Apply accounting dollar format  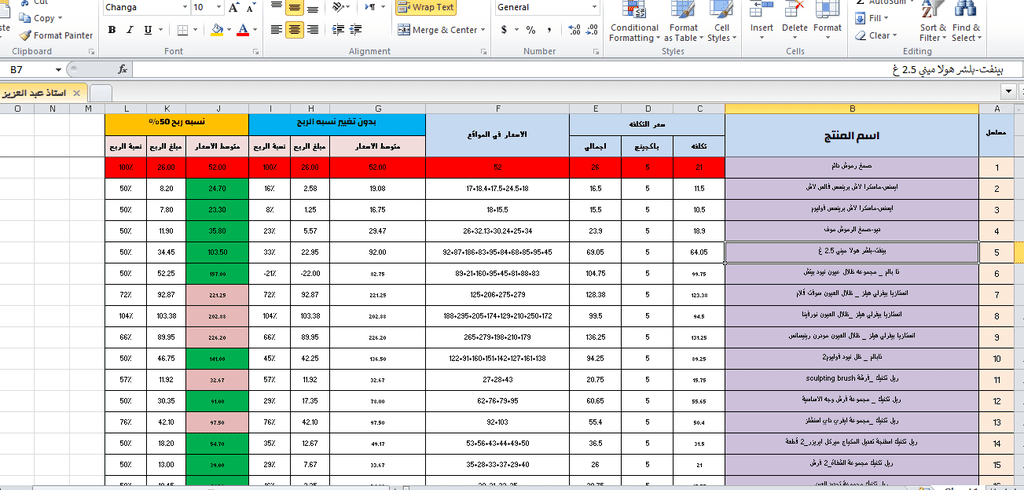tap(504, 30)
